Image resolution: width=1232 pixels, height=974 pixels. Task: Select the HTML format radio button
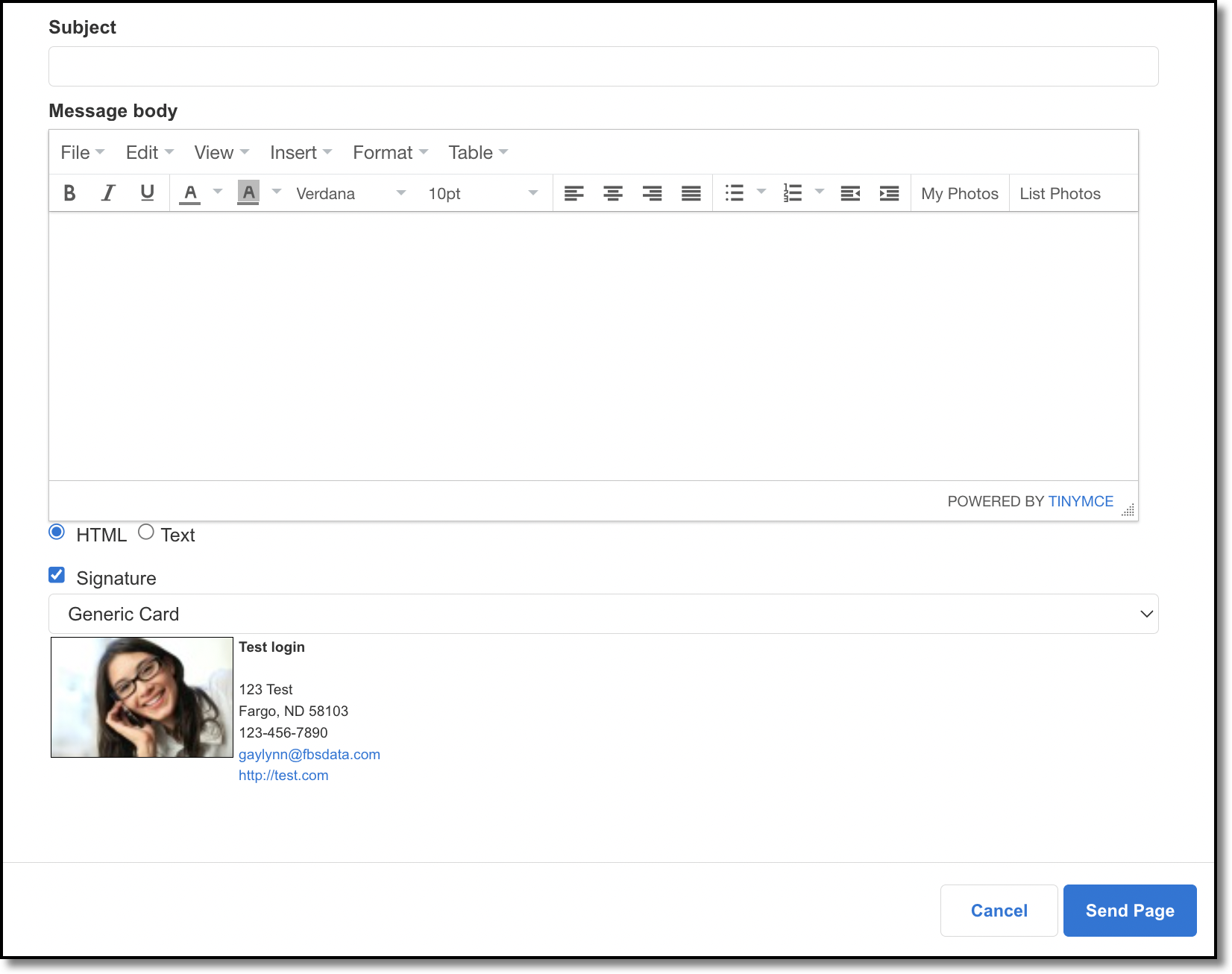click(x=57, y=532)
